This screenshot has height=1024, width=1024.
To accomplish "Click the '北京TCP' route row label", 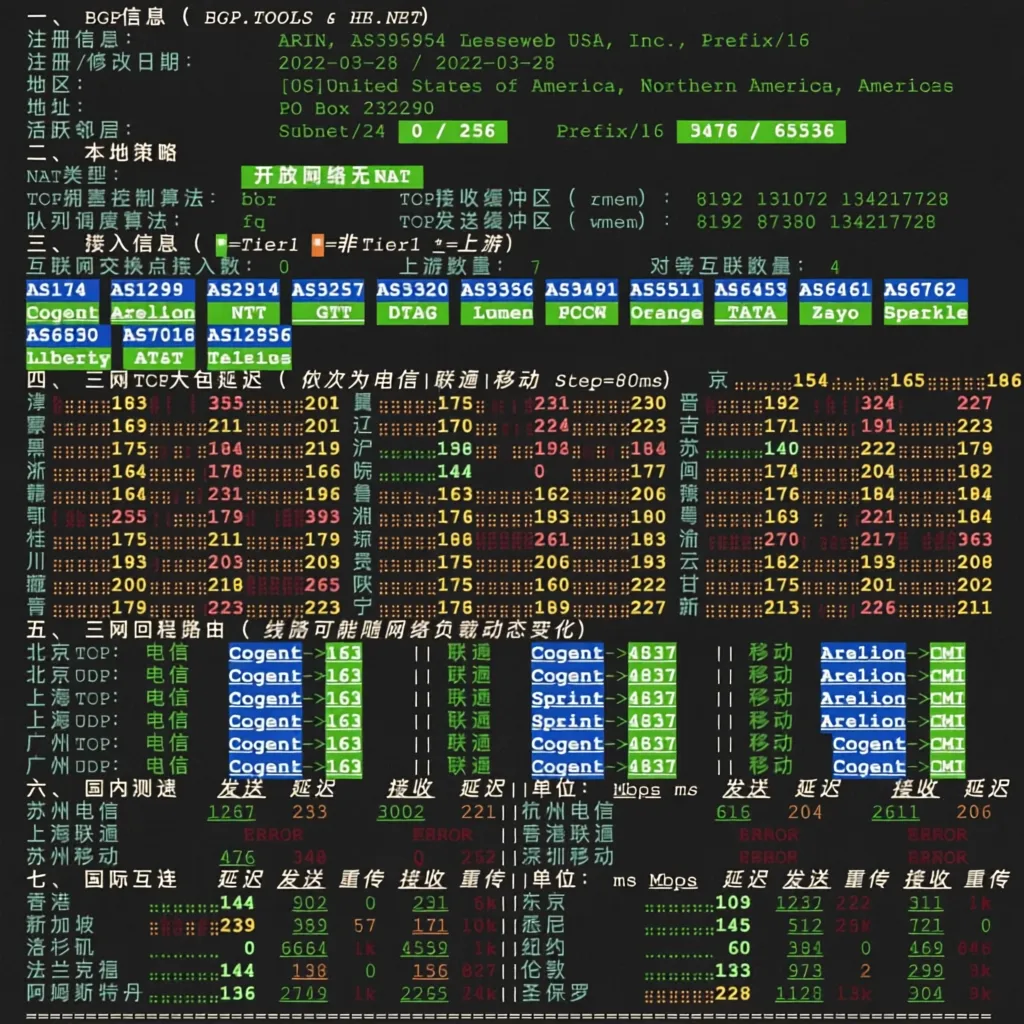I will coord(72,653).
